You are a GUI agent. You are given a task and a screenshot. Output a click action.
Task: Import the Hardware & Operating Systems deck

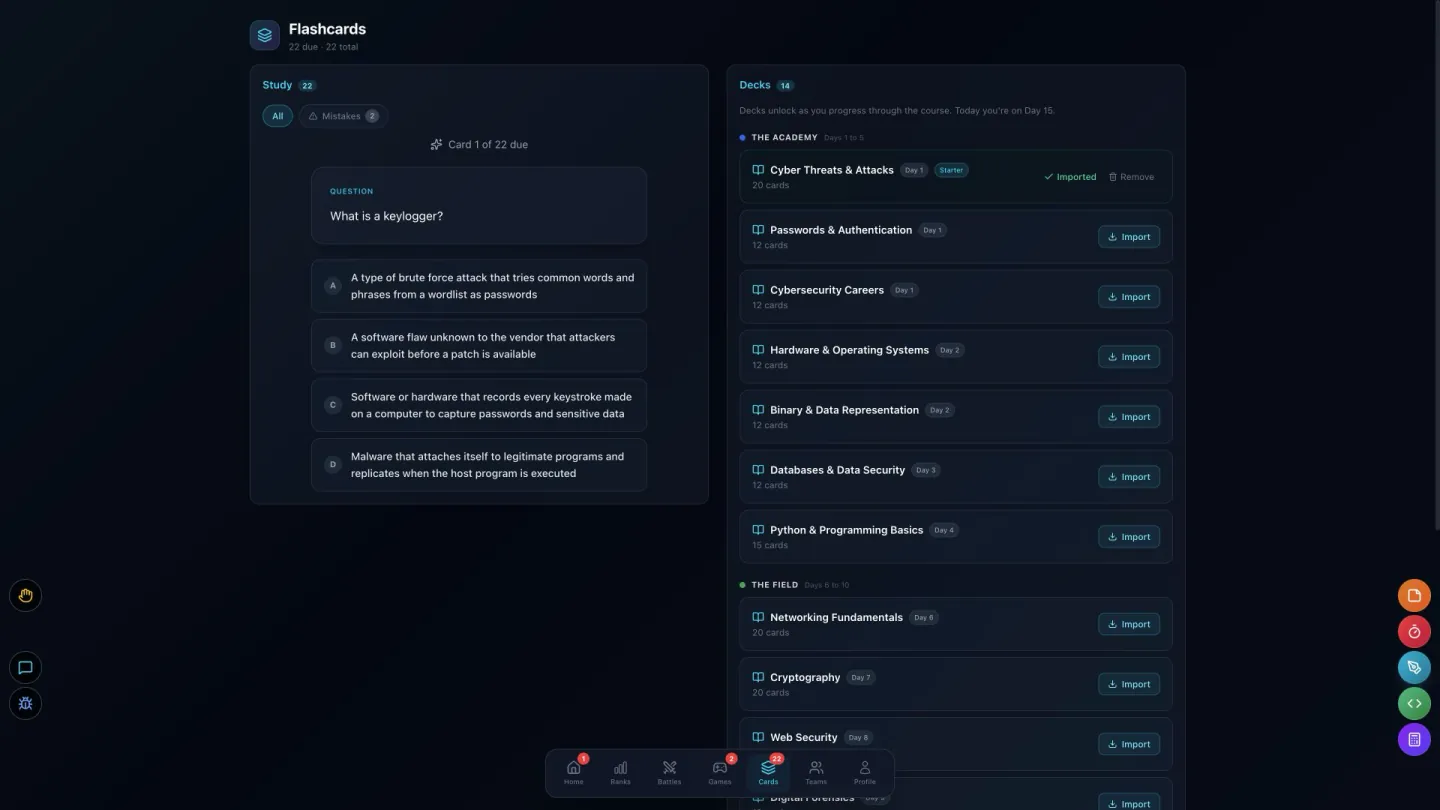point(1129,357)
